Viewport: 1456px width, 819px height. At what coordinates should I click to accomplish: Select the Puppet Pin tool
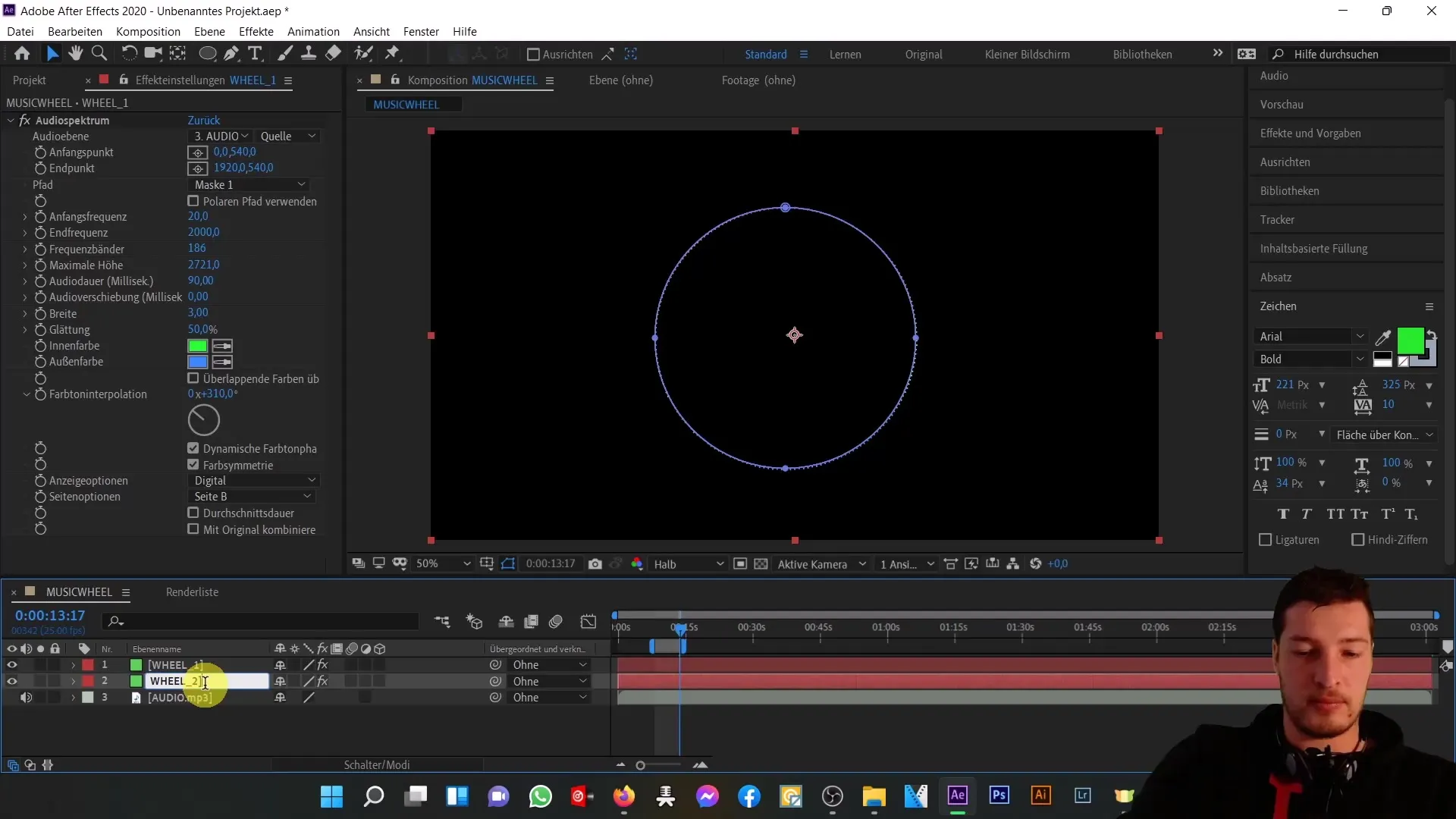click(392, 54)
